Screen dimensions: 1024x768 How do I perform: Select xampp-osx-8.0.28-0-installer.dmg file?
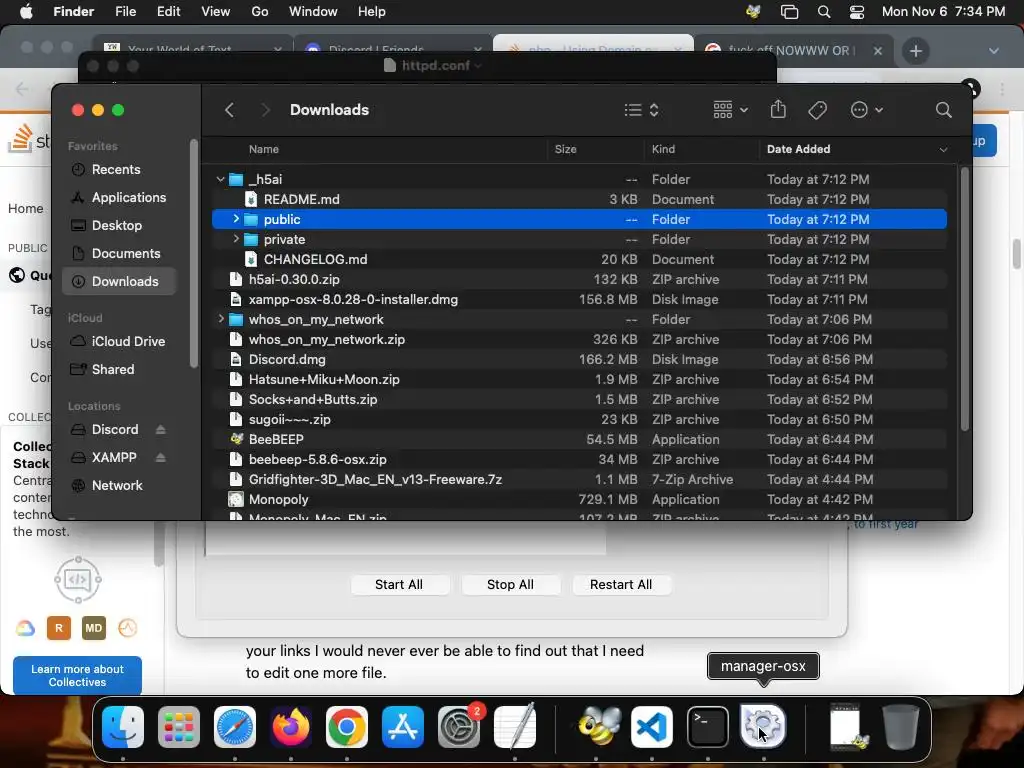[x=579, y=299]
